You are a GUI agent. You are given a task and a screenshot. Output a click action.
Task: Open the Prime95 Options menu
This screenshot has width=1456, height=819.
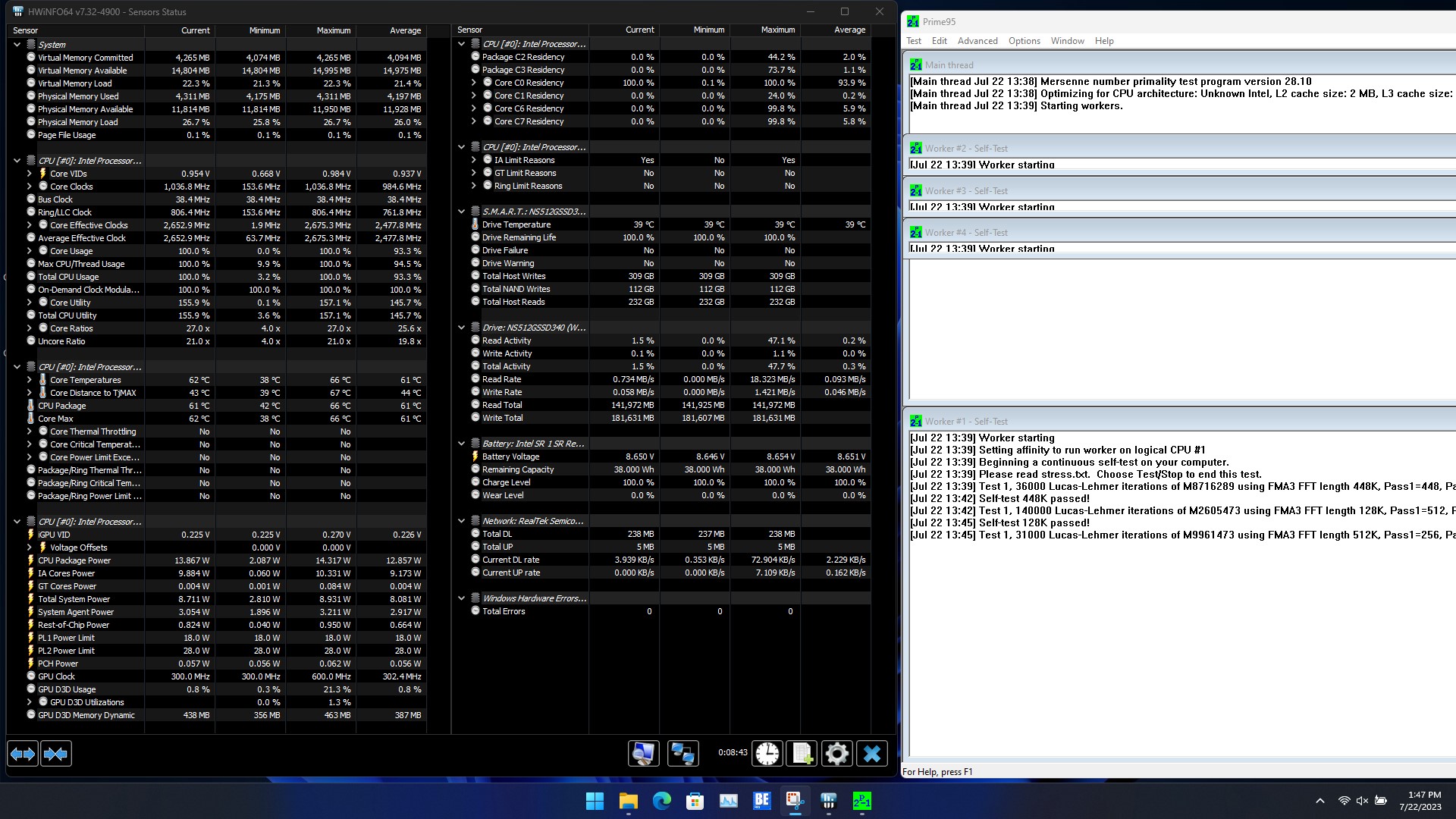pos(1024,41)
